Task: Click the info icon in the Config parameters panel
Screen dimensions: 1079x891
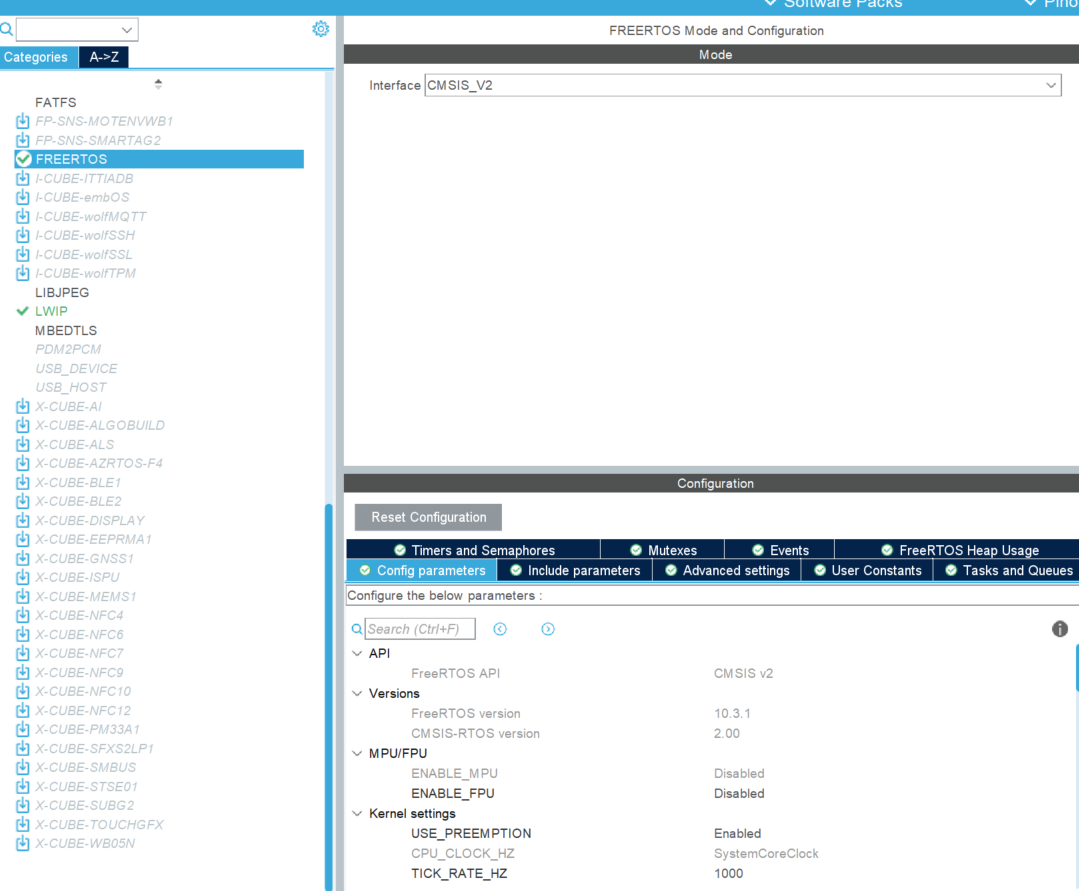Action: tap(1060, 629)
